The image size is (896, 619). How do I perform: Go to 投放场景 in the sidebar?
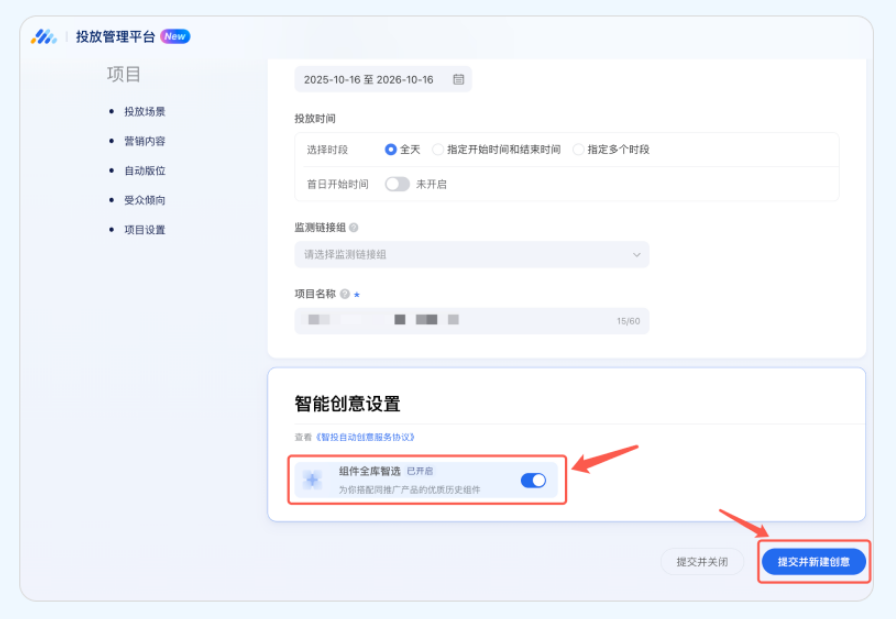[x=144, y=112]
